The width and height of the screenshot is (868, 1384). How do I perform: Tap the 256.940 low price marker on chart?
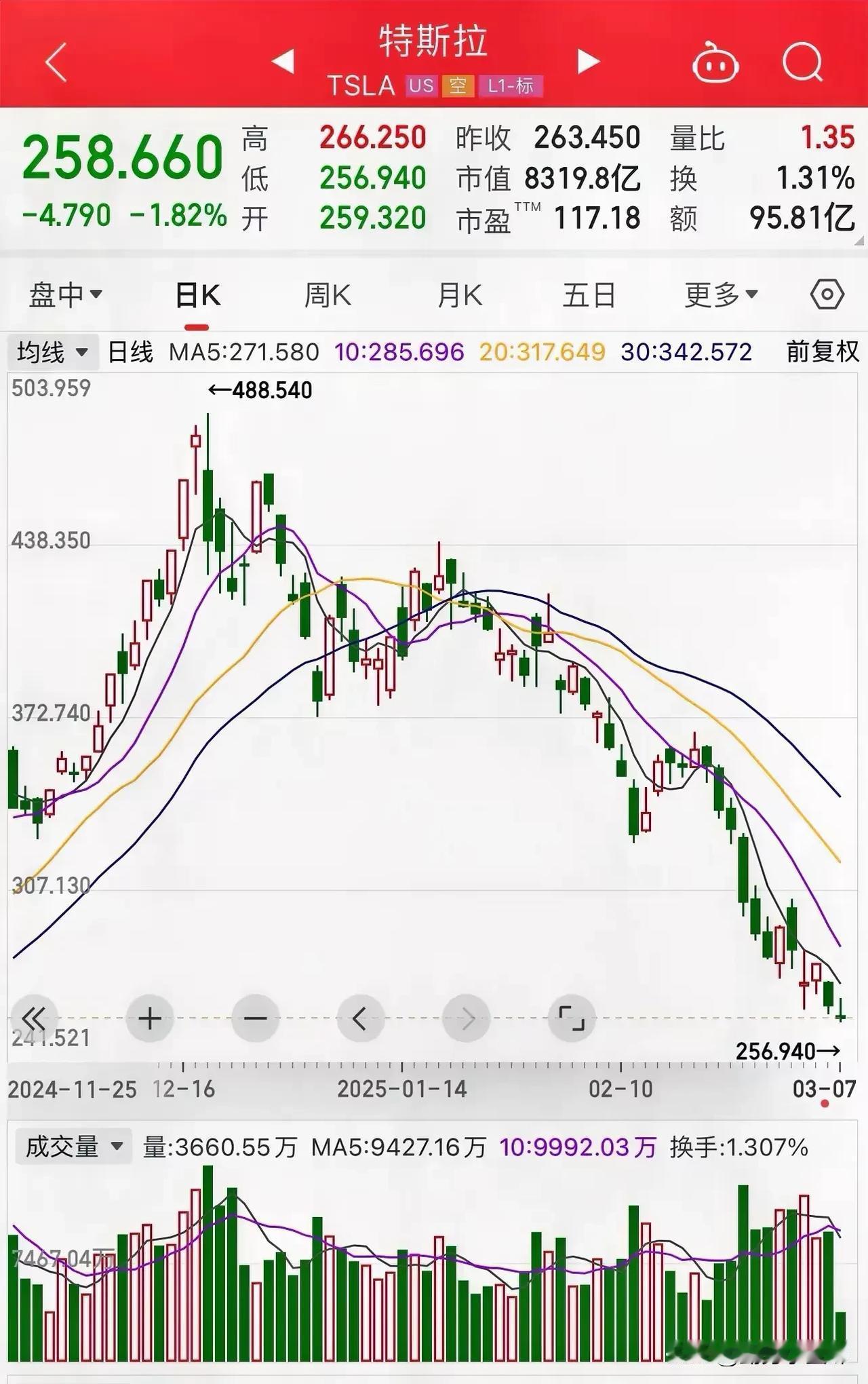pos(788,1052)
